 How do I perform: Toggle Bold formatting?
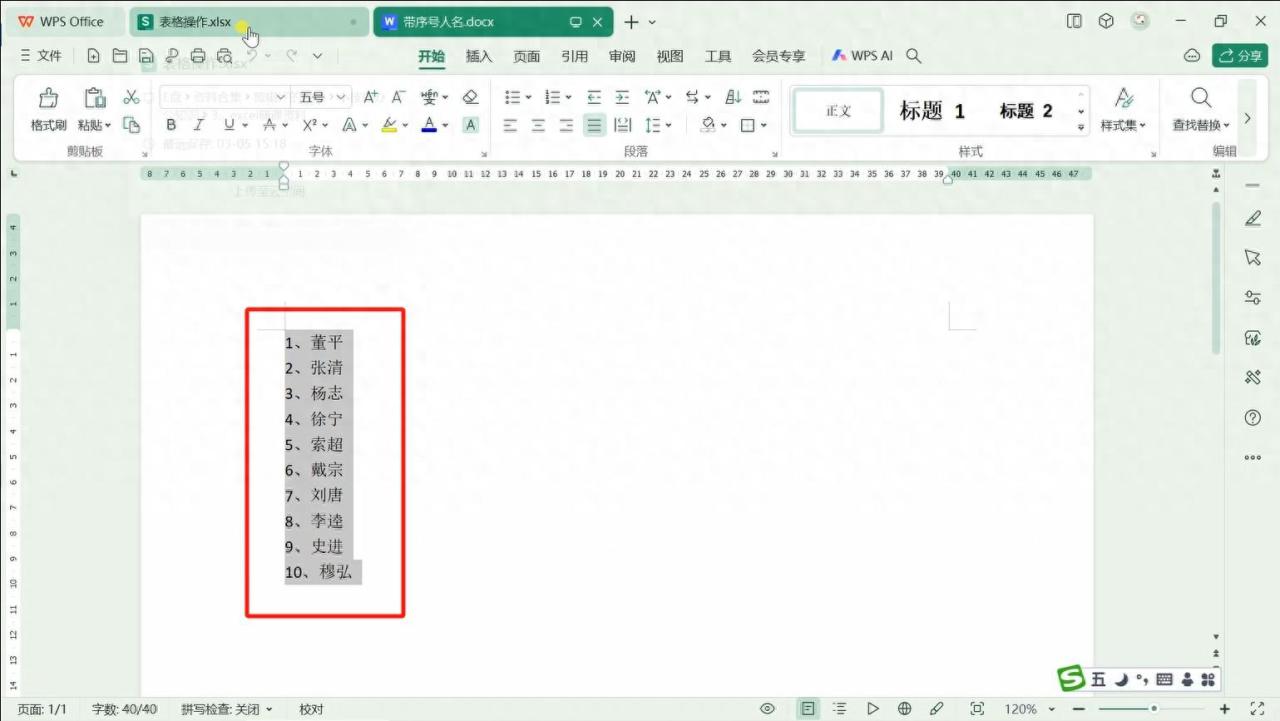coord(171,125)
